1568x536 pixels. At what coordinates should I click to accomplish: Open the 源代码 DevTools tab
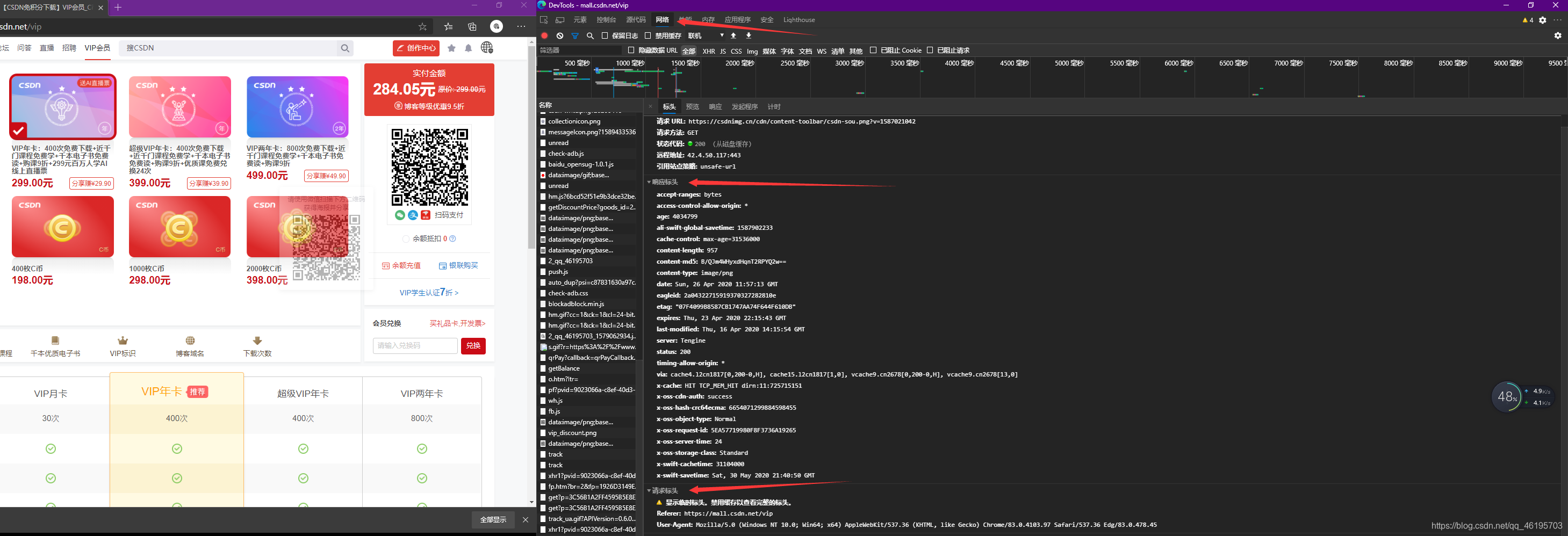point(636,20)
